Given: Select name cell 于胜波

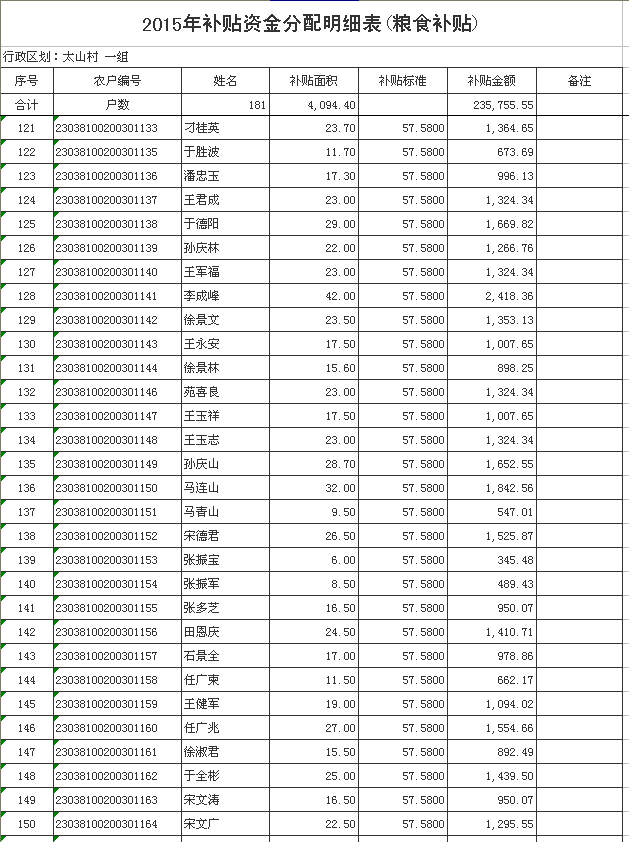Looking at the screenshot, I should pos(226,152).
